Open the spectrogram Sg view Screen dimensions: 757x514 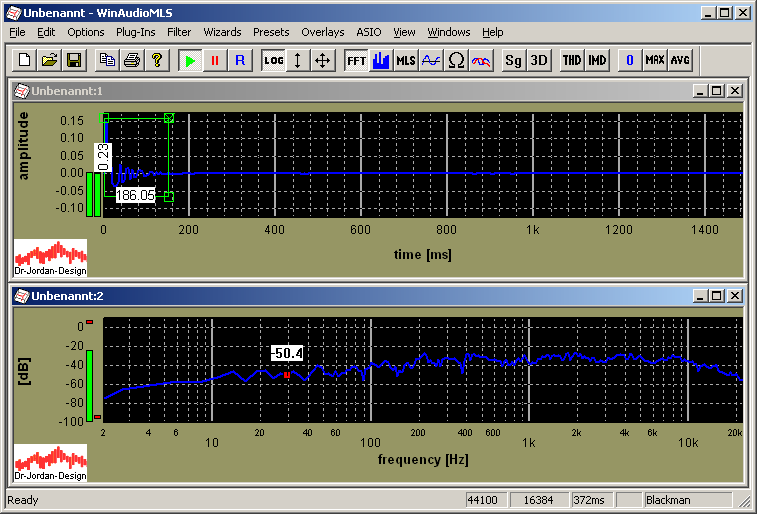point(513,60)
